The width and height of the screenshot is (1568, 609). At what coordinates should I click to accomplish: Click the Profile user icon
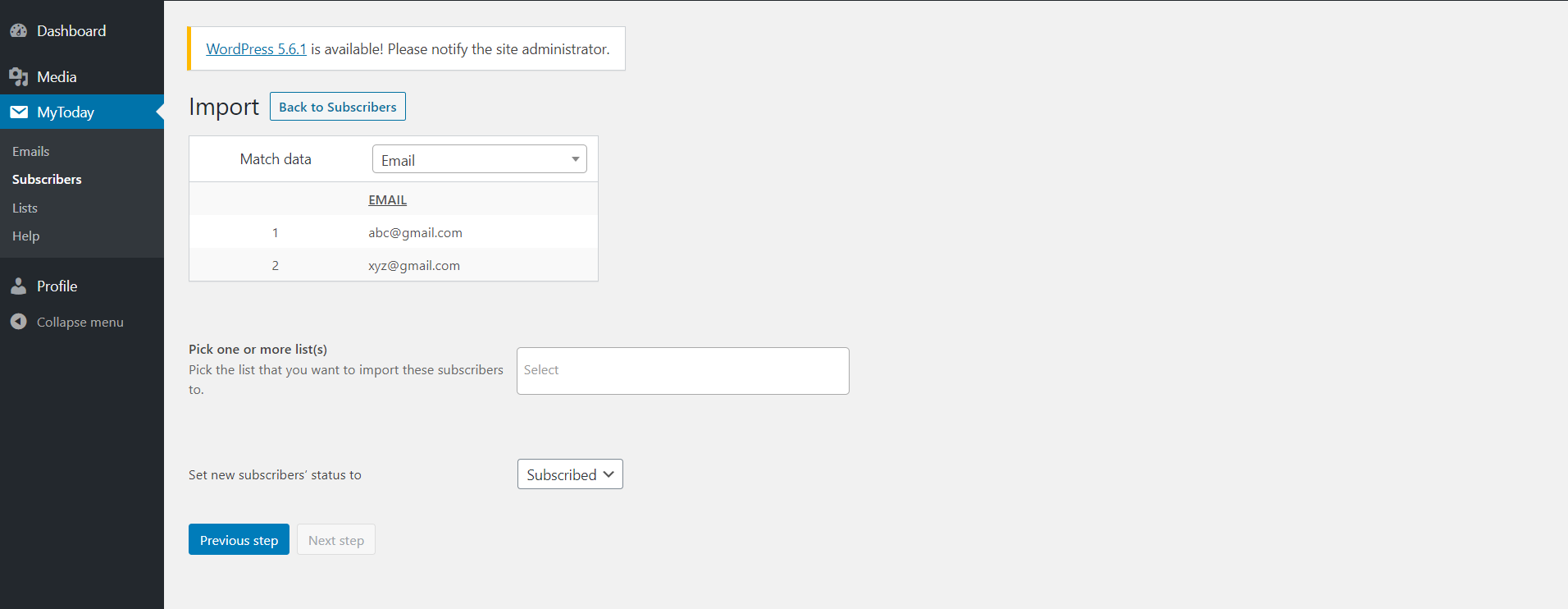pyautogui.click(x=19, y=286)
